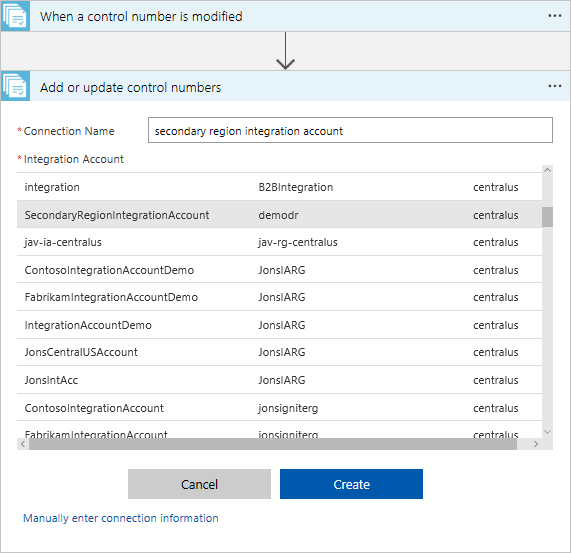The height and width of the screenshot is (553, 571).
Task: Select SecondaryRegionIntegrationAccount row
Action: click(x=279, y=214)
